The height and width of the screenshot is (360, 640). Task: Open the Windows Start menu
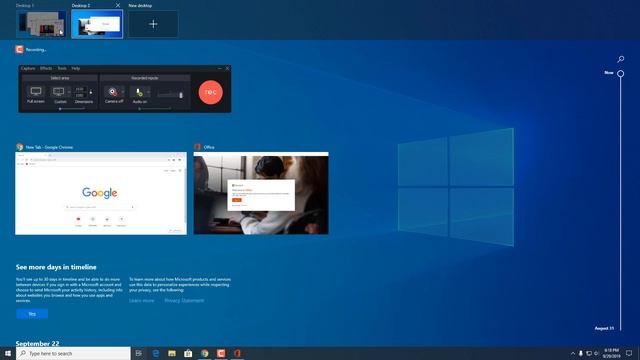point(8,353)
